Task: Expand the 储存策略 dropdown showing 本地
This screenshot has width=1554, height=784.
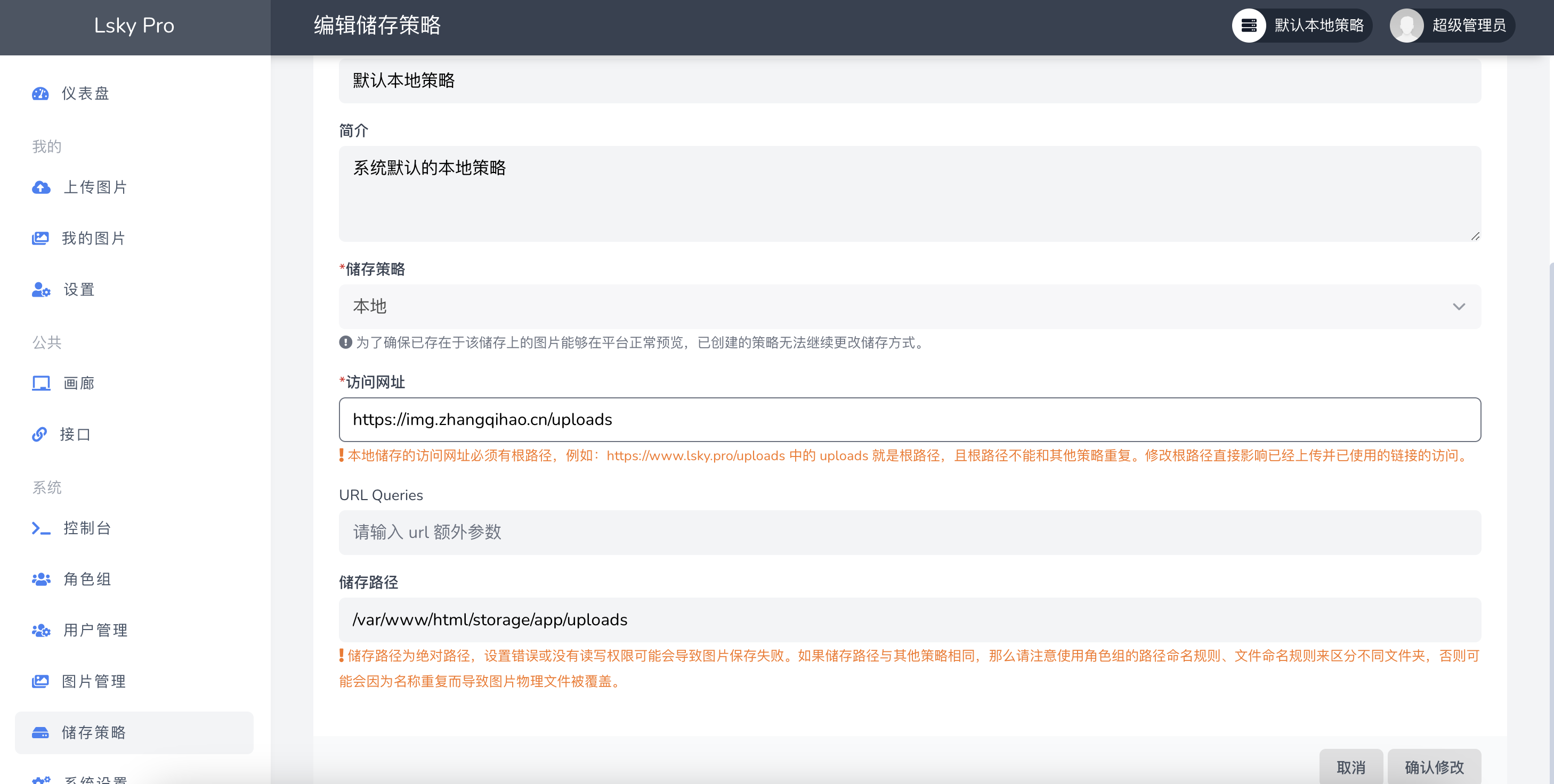Action: (x=910, y=306)
